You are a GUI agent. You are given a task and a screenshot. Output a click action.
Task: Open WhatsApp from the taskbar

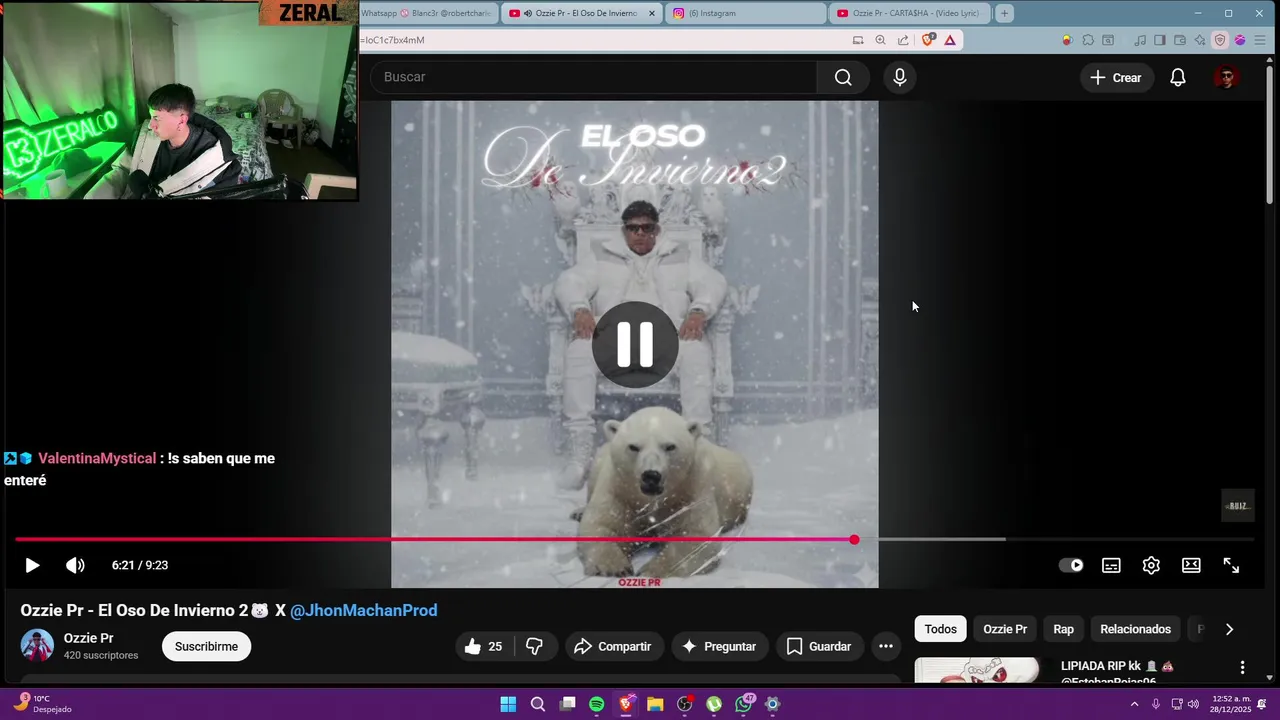point(743,704)
